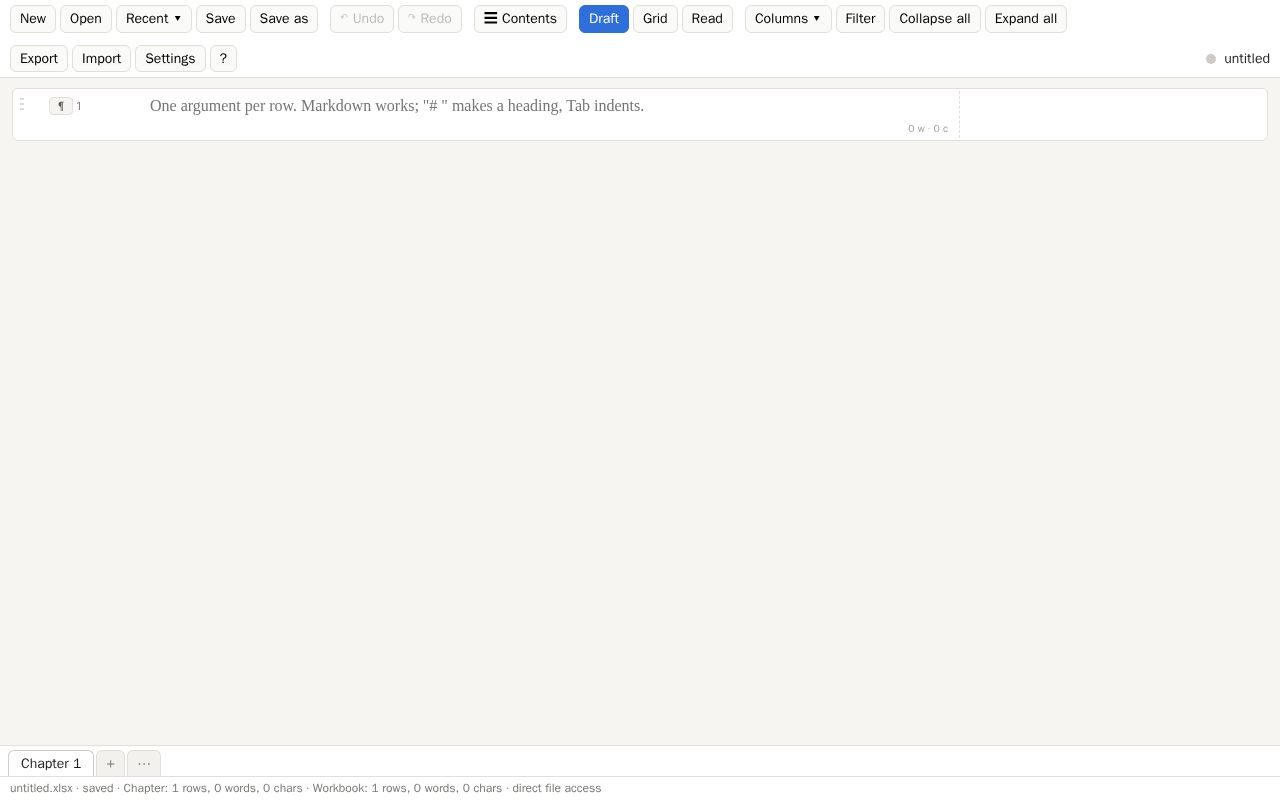Expand all rows
This screenshot has width=1280, height=800.
[x=1026, y=19]
